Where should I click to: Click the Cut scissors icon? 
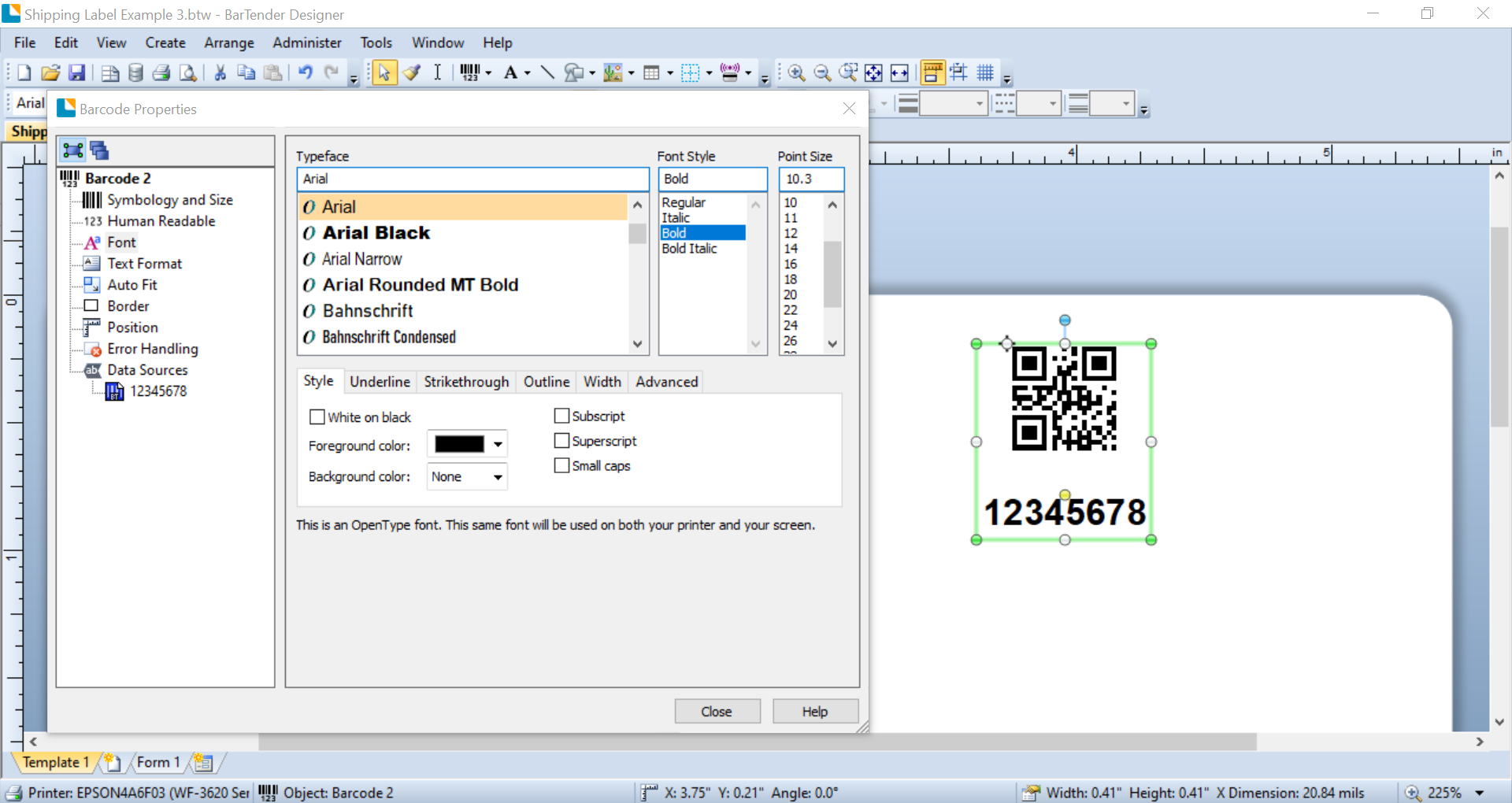(x=220, y=73)
